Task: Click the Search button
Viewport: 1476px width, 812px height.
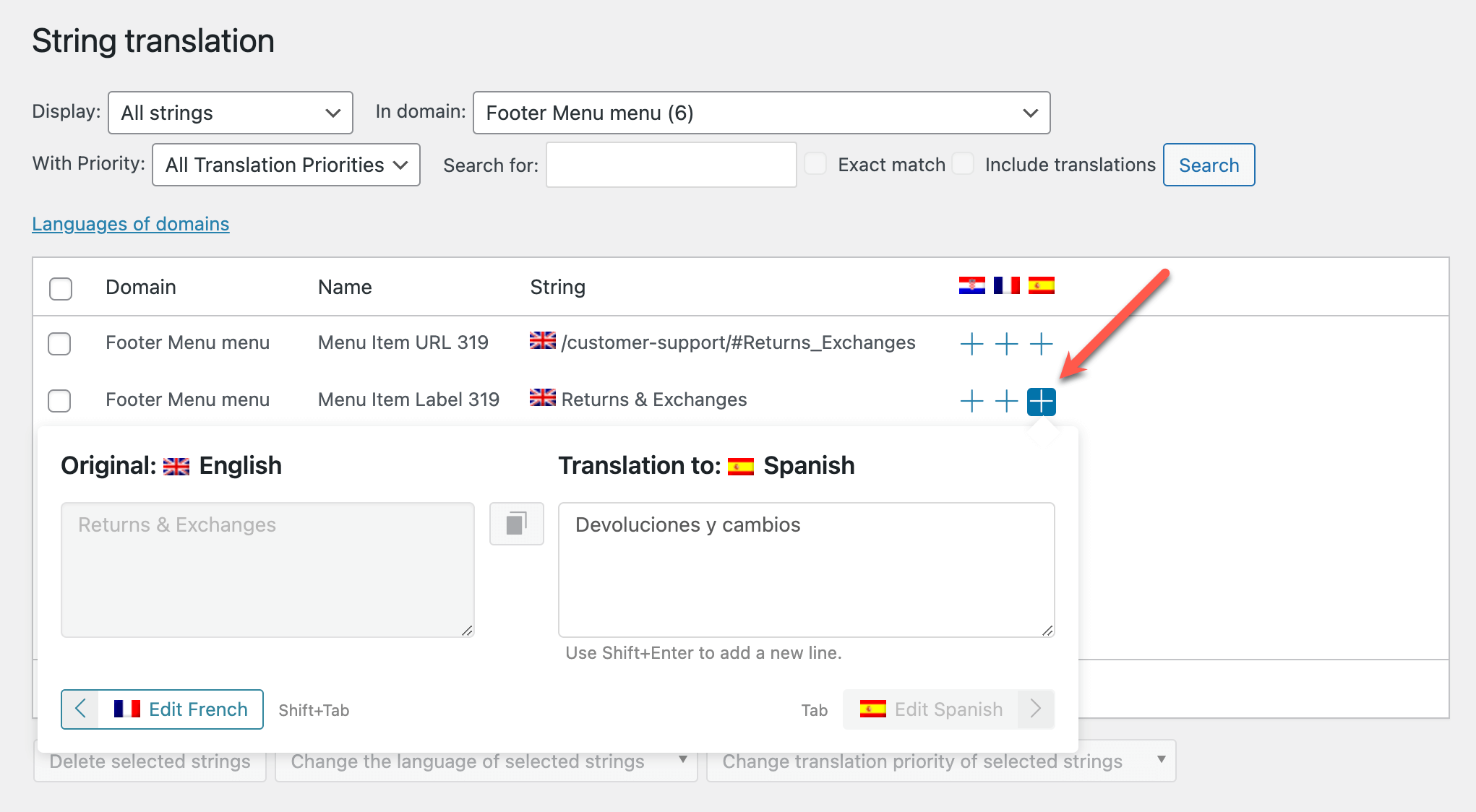Action: click(1208, 165)
